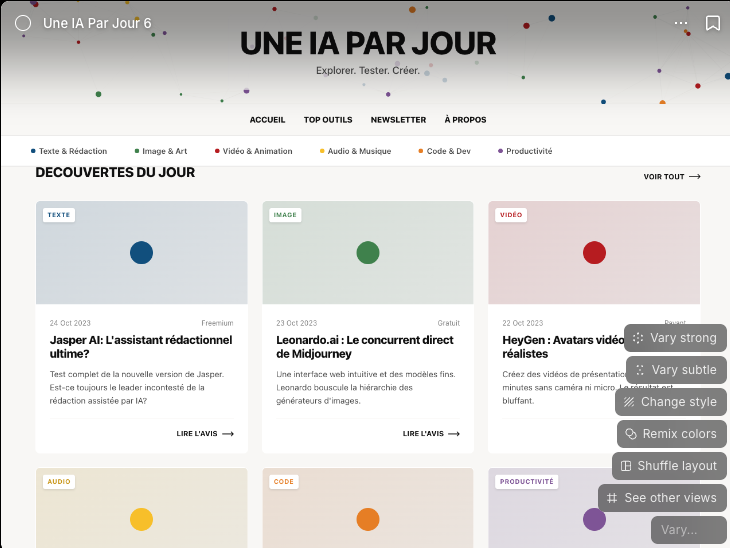The width and height of the screenshot is (730, 548).
Task: Filter by Vidéo & Animation category
Action: click(254, 151)
